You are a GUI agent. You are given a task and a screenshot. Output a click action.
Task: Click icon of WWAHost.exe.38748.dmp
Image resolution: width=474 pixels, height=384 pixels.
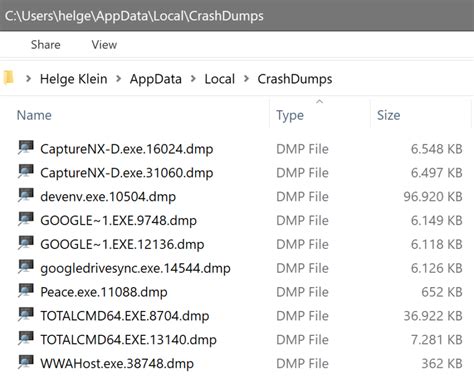click(26, 362)
